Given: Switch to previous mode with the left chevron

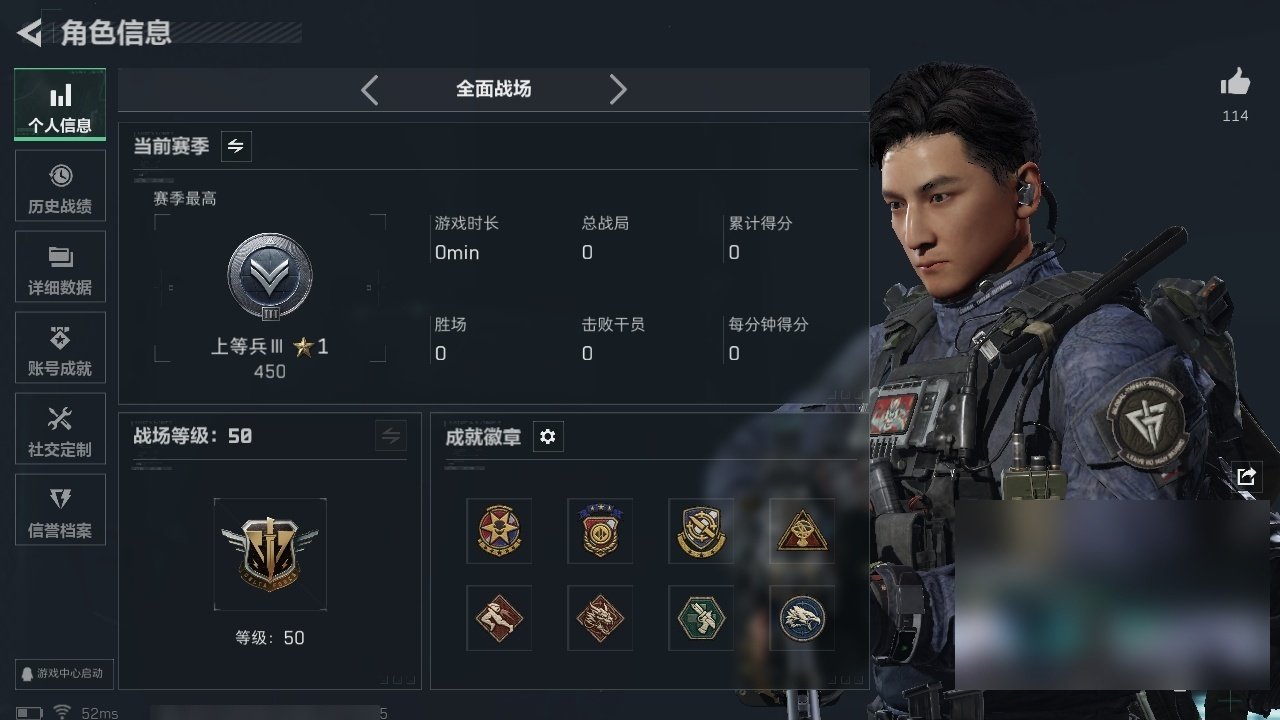Looking at the screenshot, I should tap(370, 90).
